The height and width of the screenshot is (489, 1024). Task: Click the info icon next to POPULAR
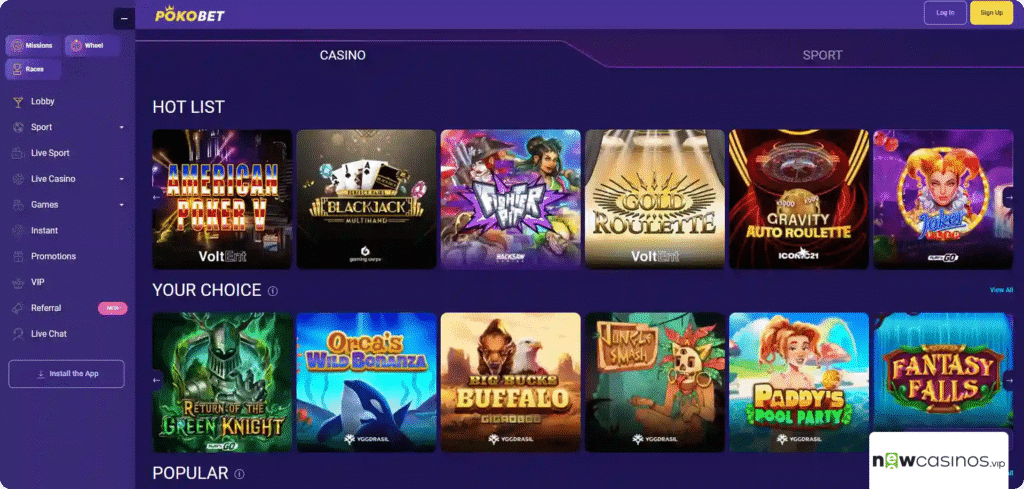[x=240, y=474]
